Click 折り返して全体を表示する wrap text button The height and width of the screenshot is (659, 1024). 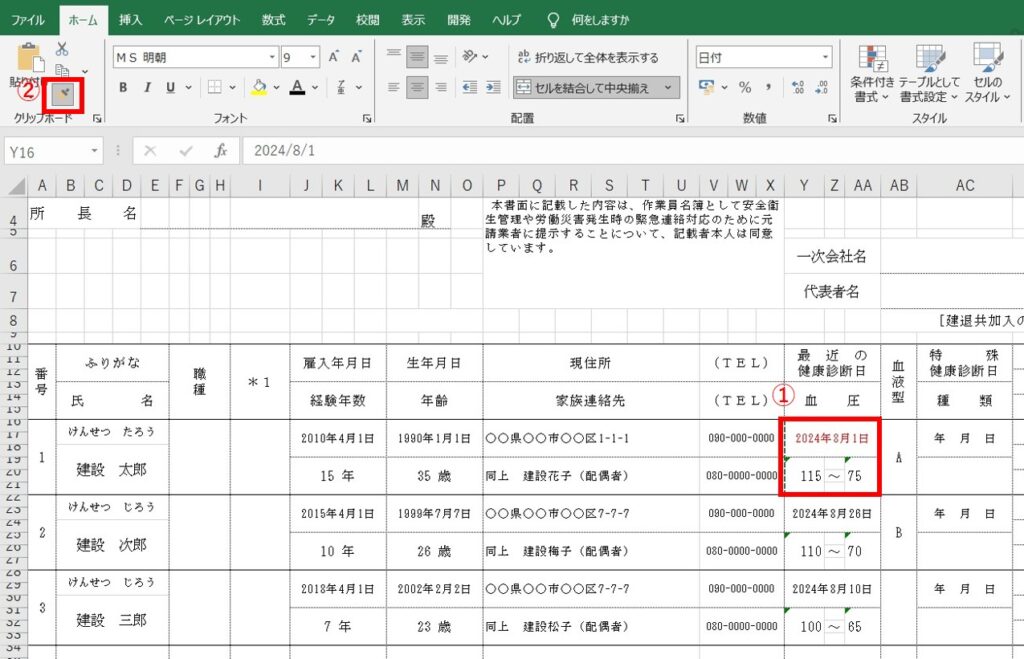(588, 57)
